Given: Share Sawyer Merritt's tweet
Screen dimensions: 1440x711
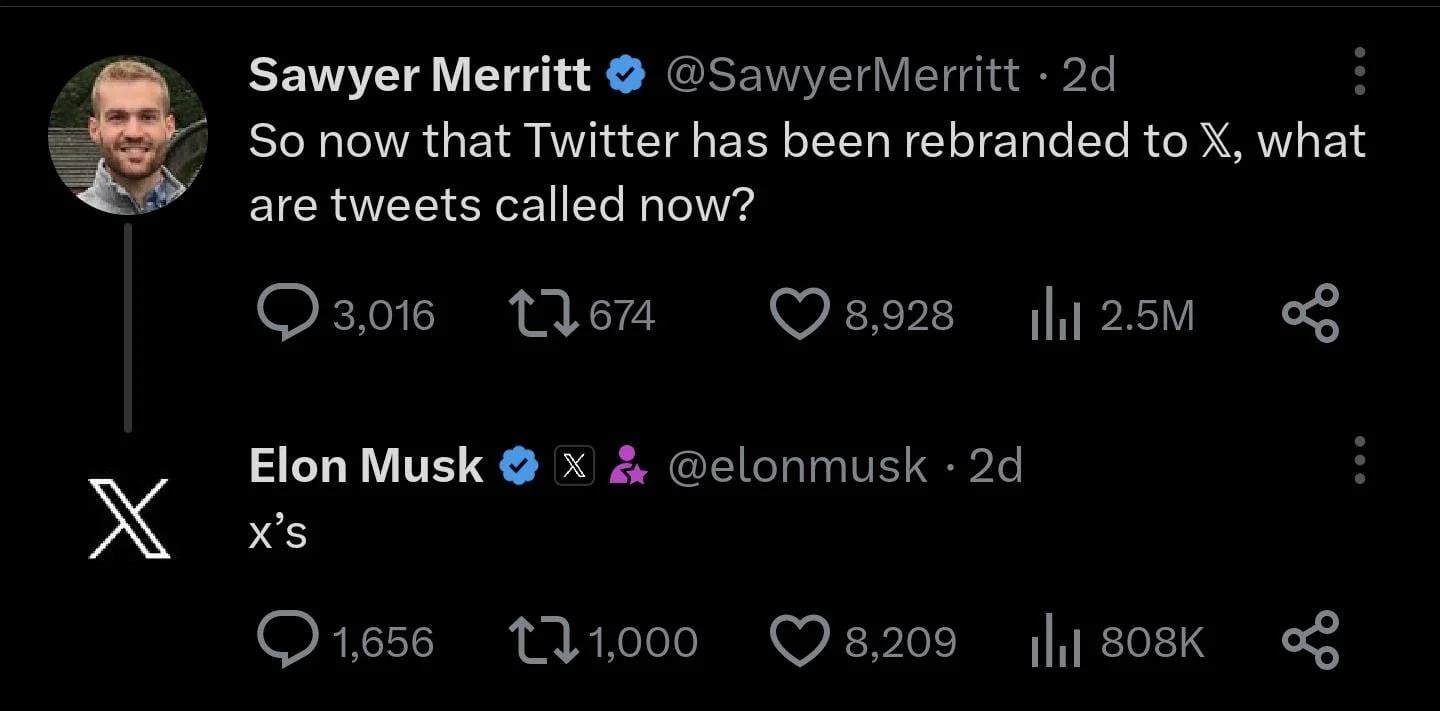Looking at the screenshot, I should pyautogui.click(x=1310, y=314).
